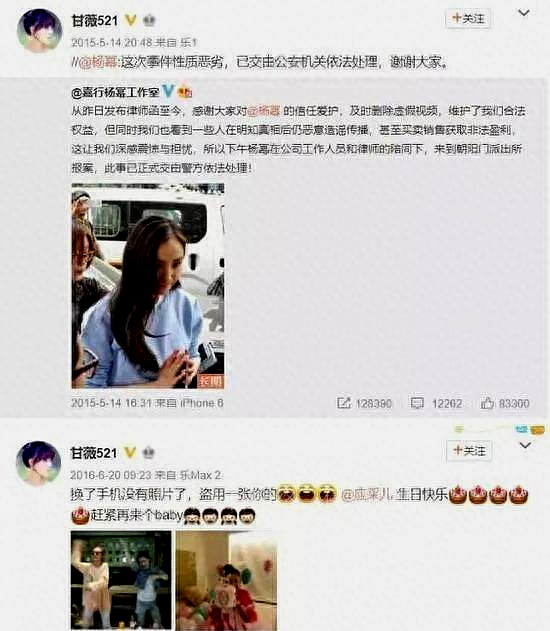Expand options chevron on the first post
The image size is (550, 631).
tap(523, 13)
